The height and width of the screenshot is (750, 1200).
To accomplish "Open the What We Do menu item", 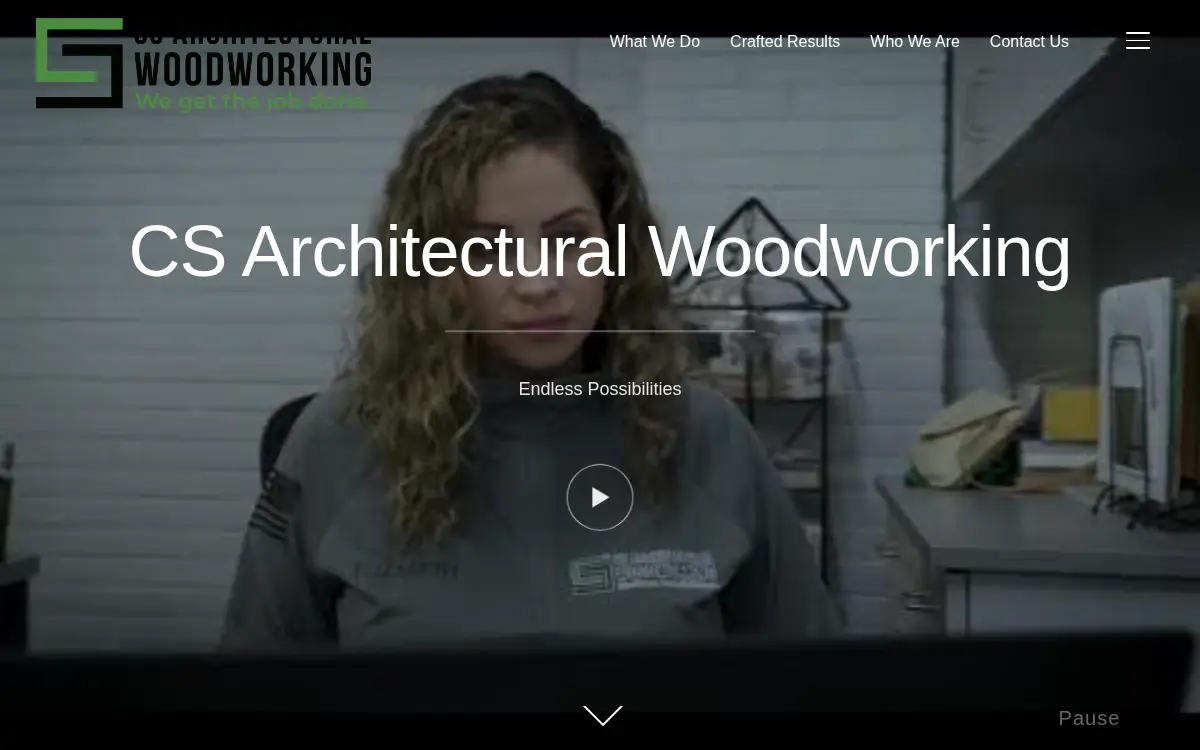I will [655, 42].
